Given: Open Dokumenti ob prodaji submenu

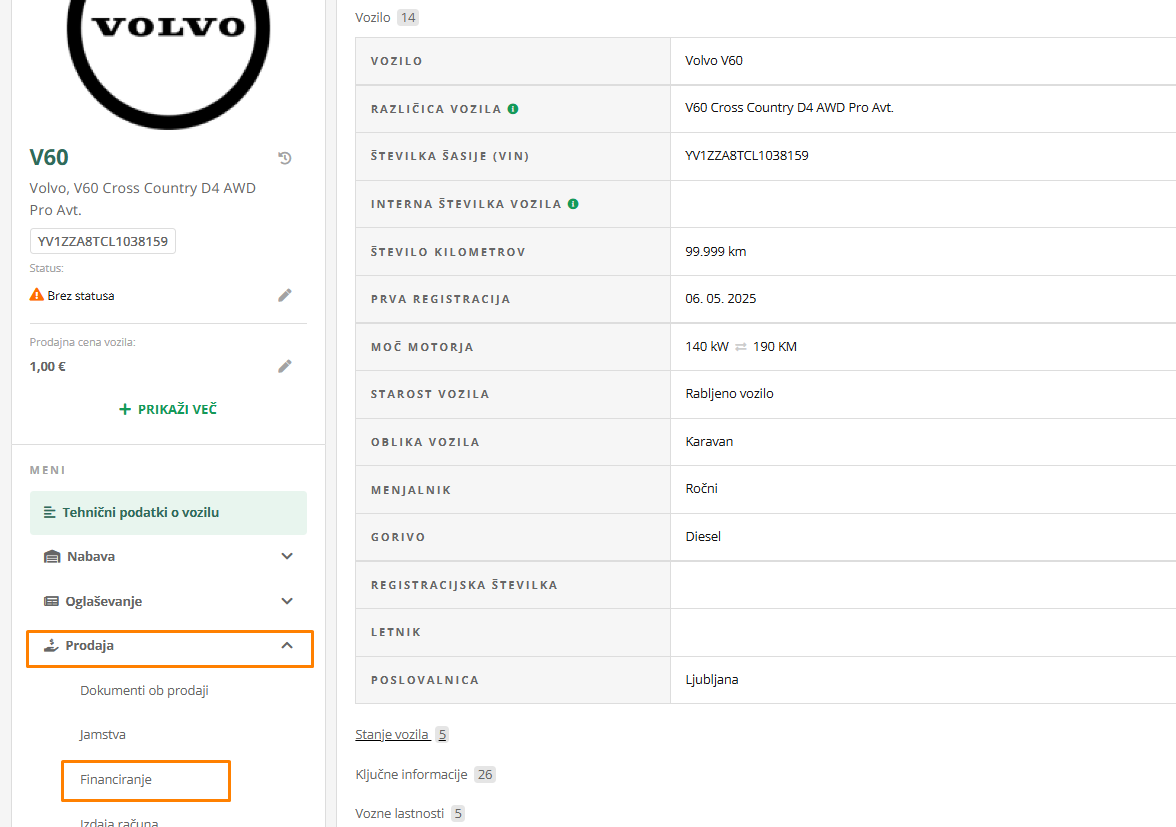Looking at the screenshot, I should point(144,691).
